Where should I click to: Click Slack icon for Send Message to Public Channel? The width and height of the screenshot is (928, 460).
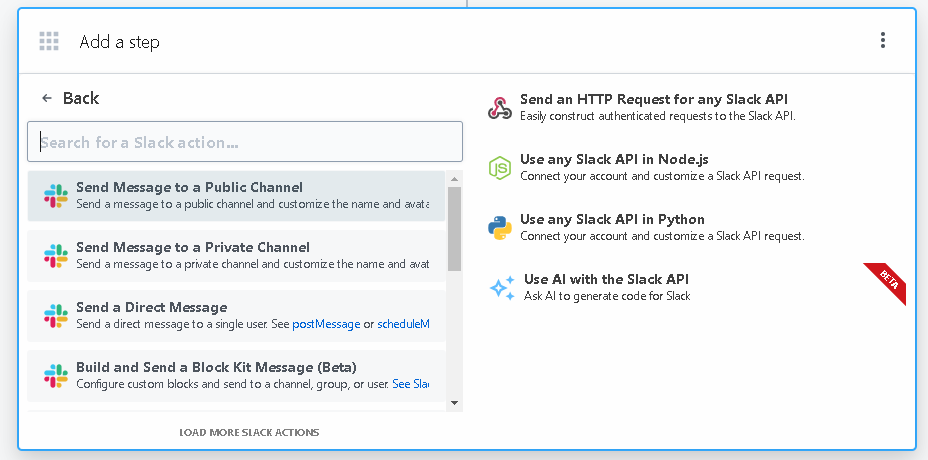tap(56, 196)
